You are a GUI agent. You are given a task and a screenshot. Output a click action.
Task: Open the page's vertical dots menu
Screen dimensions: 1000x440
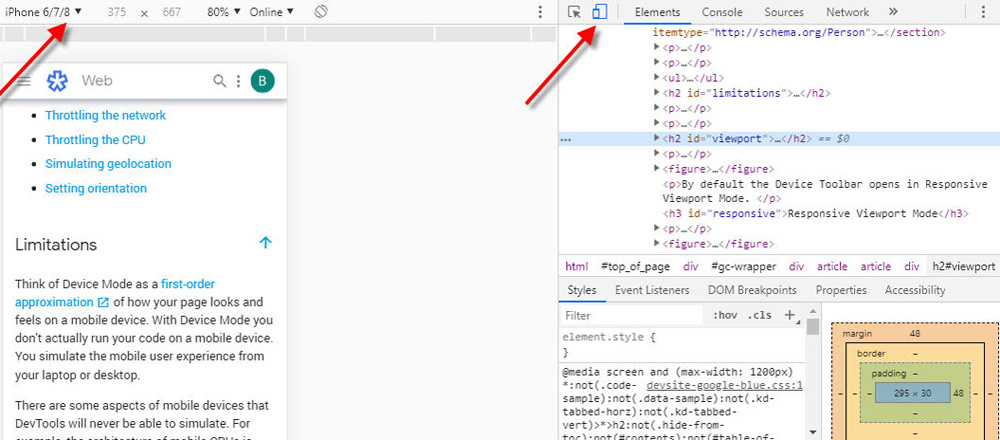[x=239, y=81]
